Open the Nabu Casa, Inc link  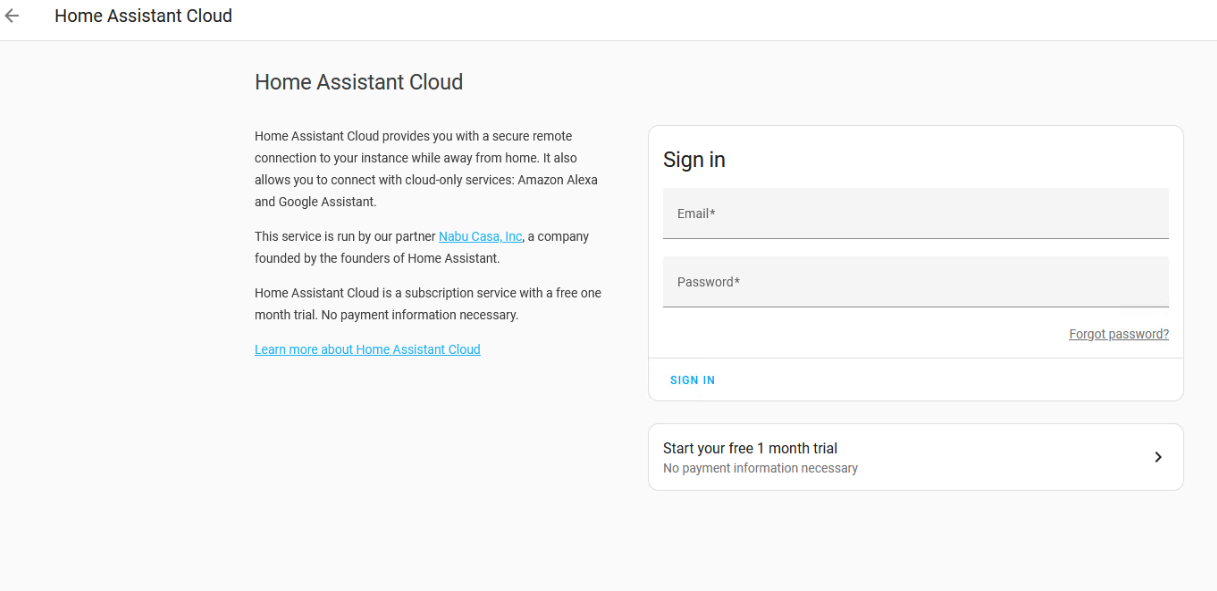pos(480,237)
